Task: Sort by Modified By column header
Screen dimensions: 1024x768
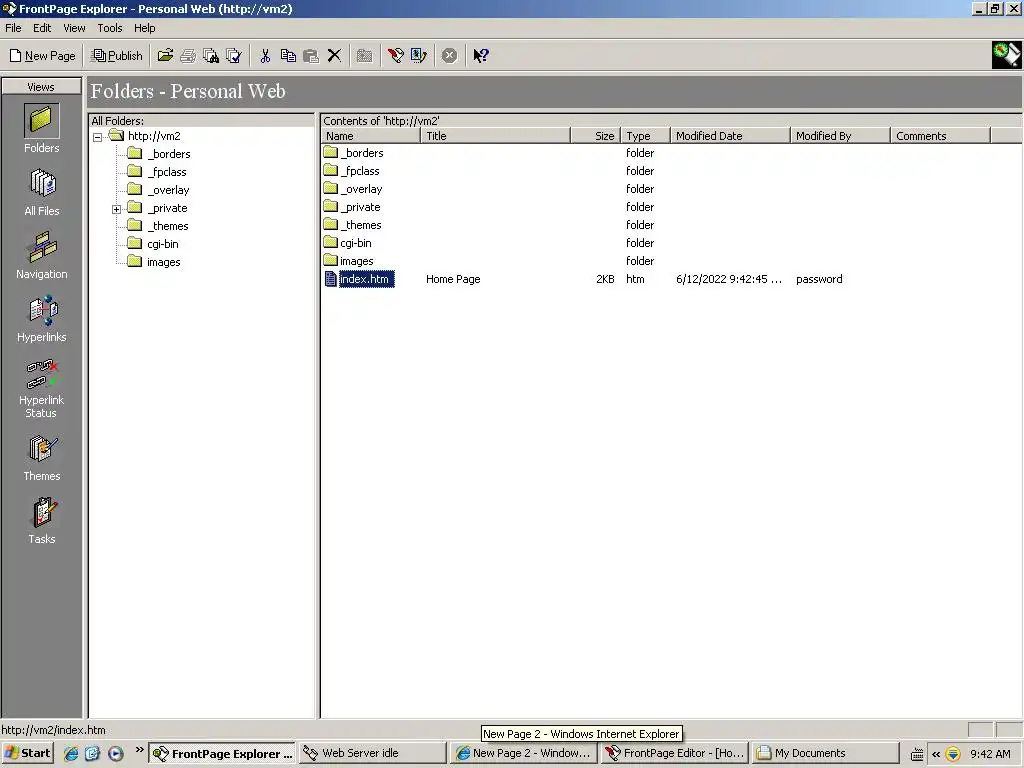Action: pos(840,136)
